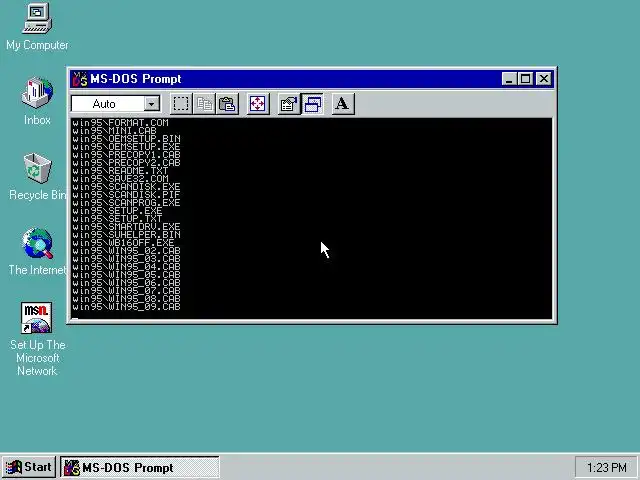640x480 pixels.
Task: Click the win95\WIN95_02.CAB line
Action: pyautogui.click(x=127, y=251)
